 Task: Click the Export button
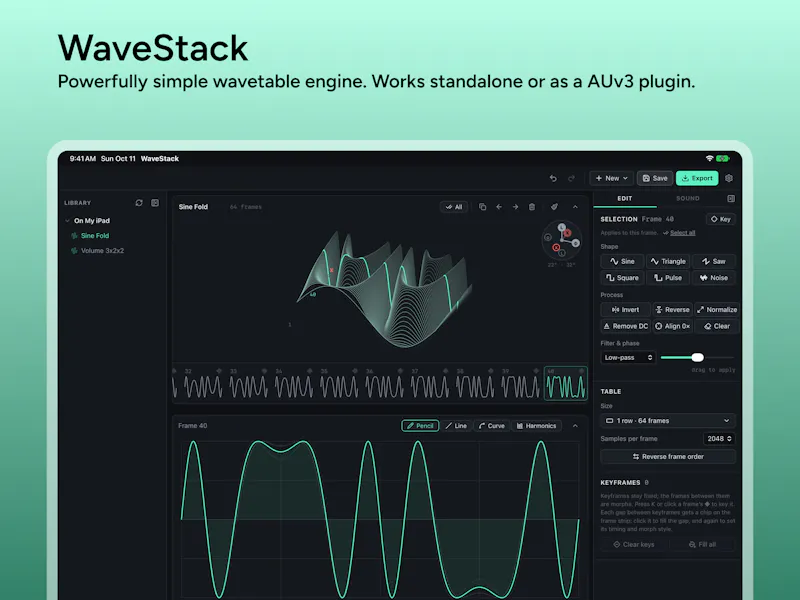point(697,178)
